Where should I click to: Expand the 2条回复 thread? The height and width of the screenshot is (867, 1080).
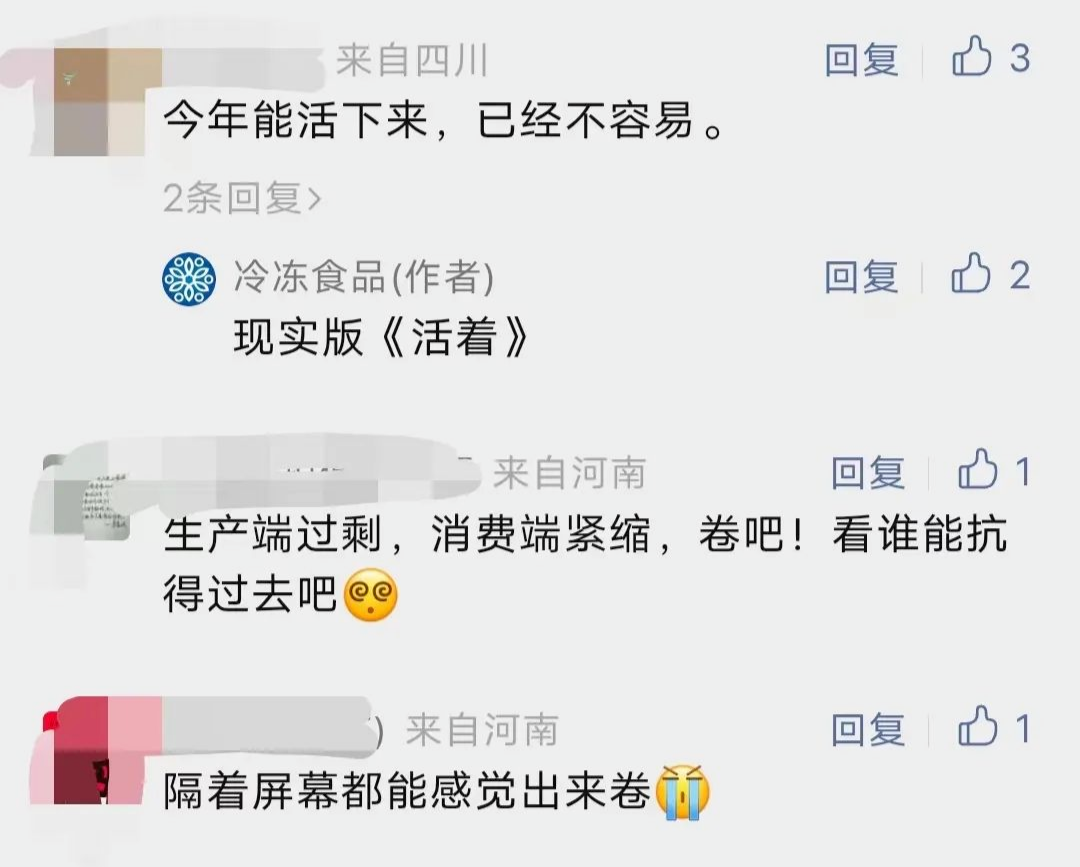[x=242, y=198]
